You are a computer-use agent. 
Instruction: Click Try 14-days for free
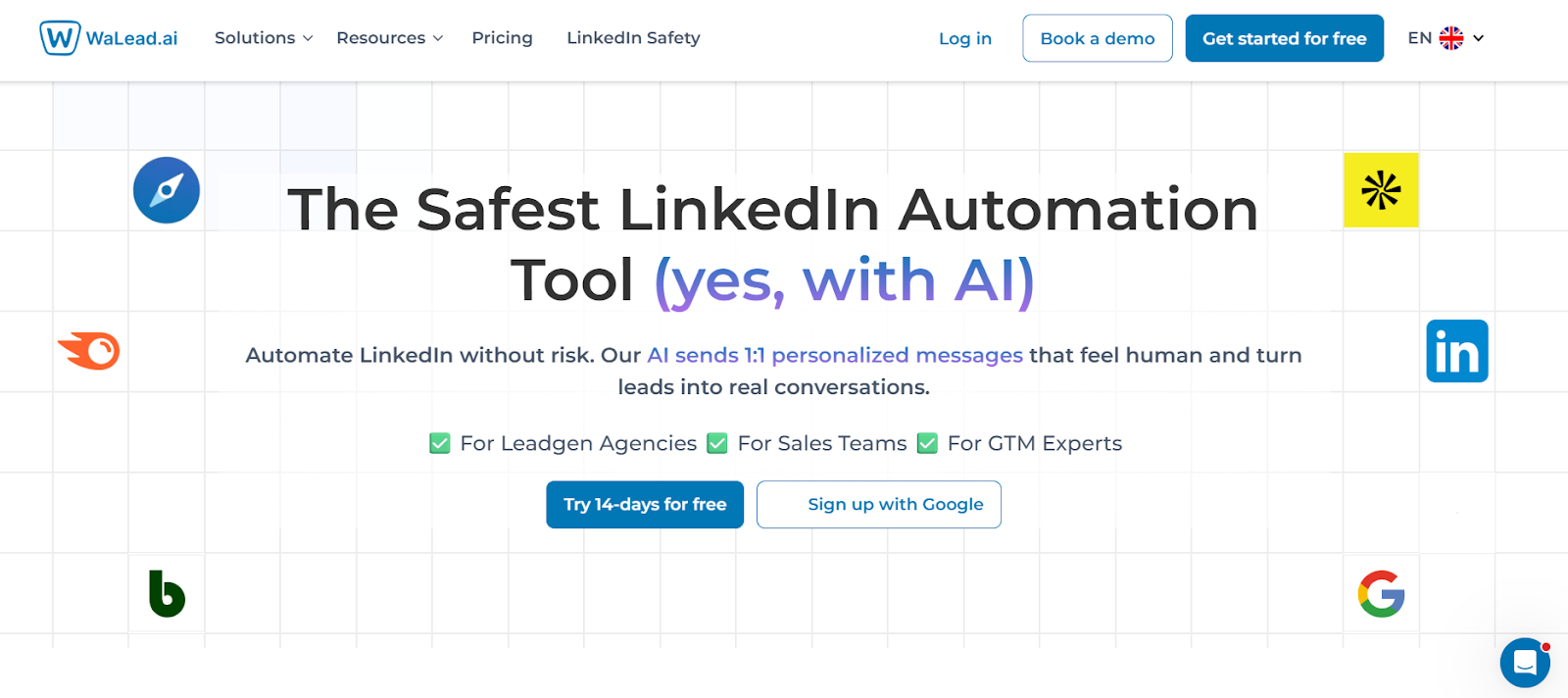coord(644,504)
